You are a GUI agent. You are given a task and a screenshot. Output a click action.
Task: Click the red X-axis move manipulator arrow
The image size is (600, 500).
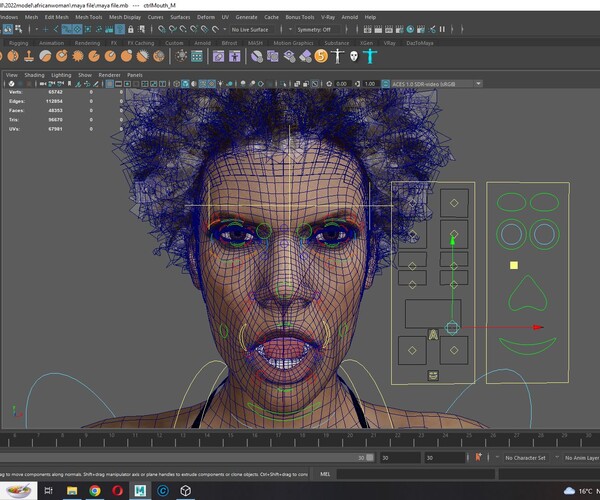pos(538,327)
